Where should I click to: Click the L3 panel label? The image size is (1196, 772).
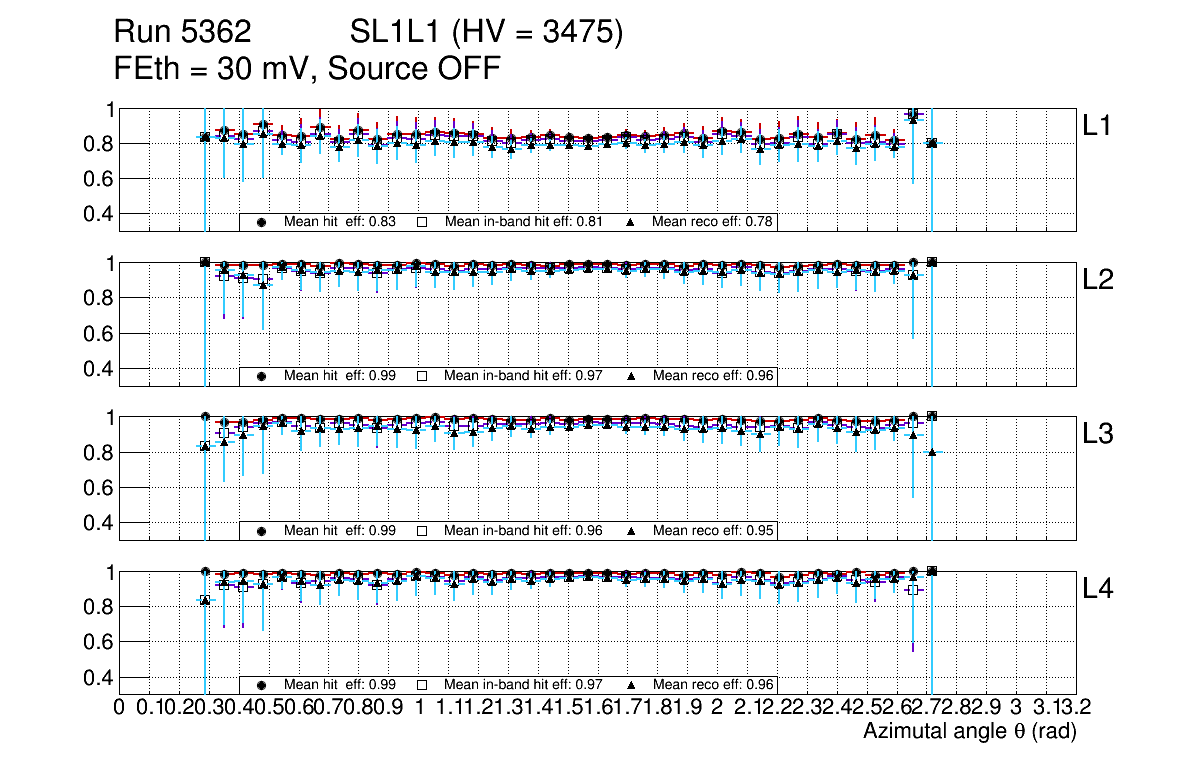pyautogui.click(x=1098, y=435)
